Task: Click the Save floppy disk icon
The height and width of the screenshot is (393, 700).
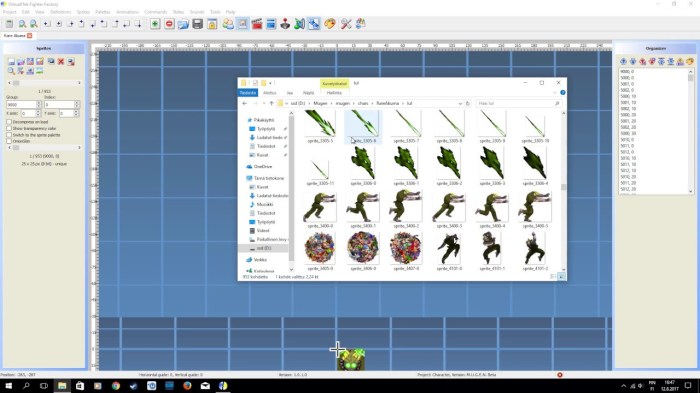Action: (x=197, y=24)
